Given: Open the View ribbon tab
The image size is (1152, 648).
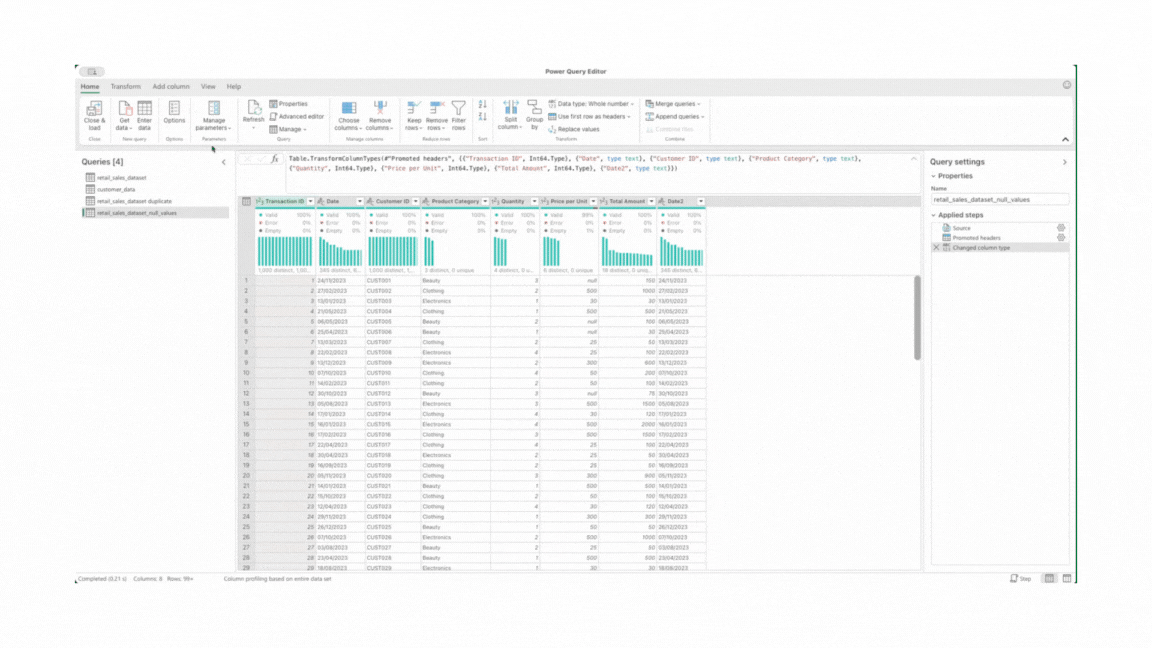Looking at the screenshot, I should [x=208, y=87].
